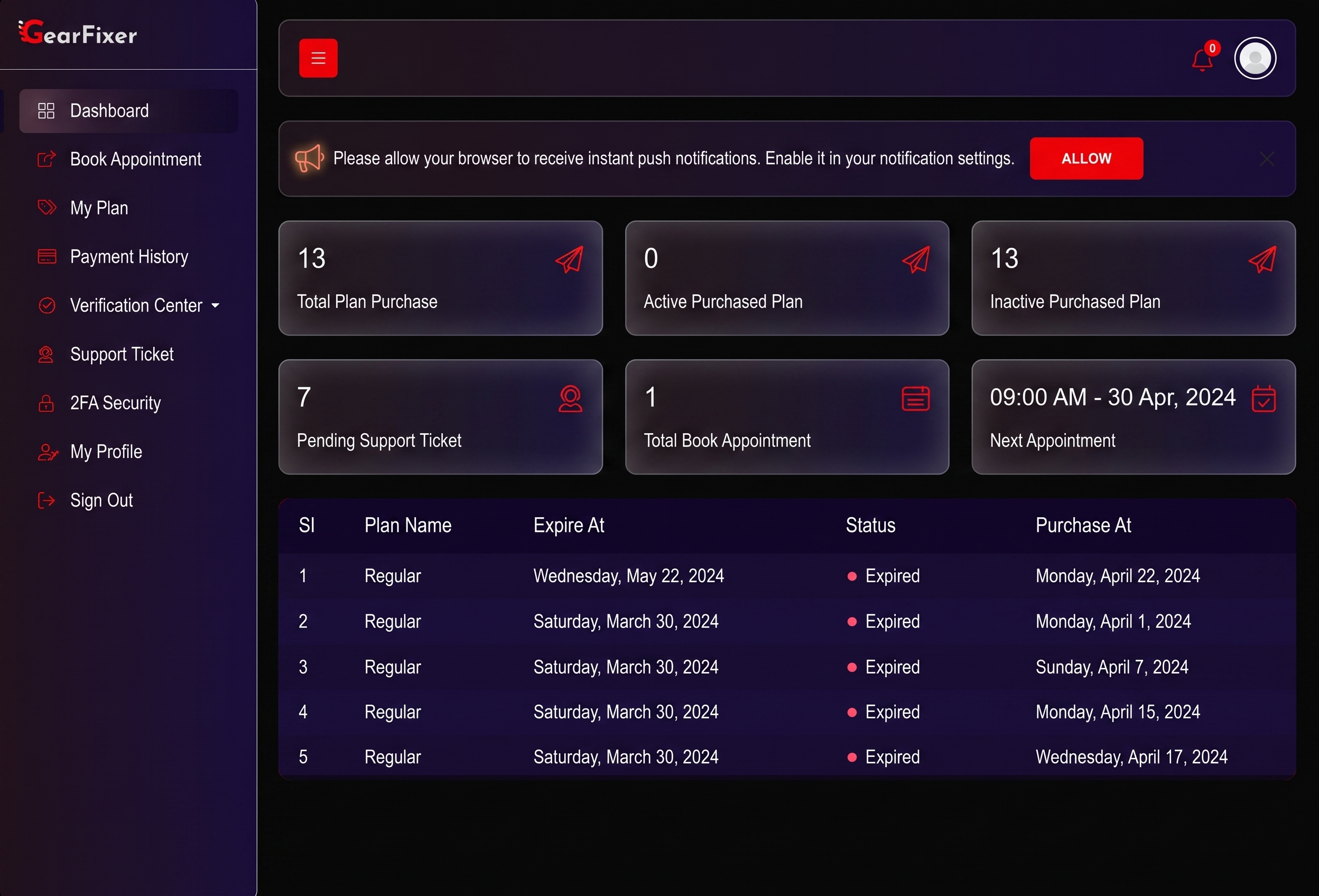Click the Expire At column header
This screenshot has height=896, width=1319.
[x=569, y=526]
